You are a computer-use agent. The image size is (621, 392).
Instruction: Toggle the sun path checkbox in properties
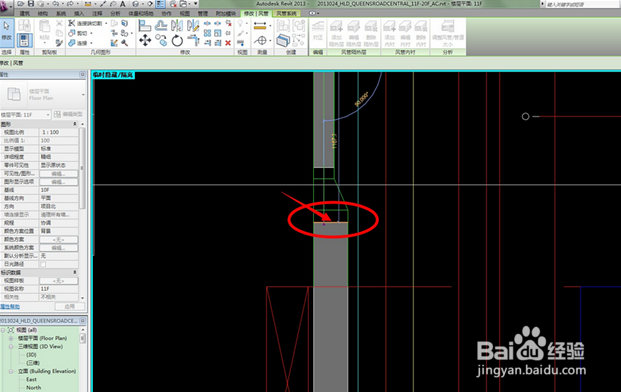(43, 264)
